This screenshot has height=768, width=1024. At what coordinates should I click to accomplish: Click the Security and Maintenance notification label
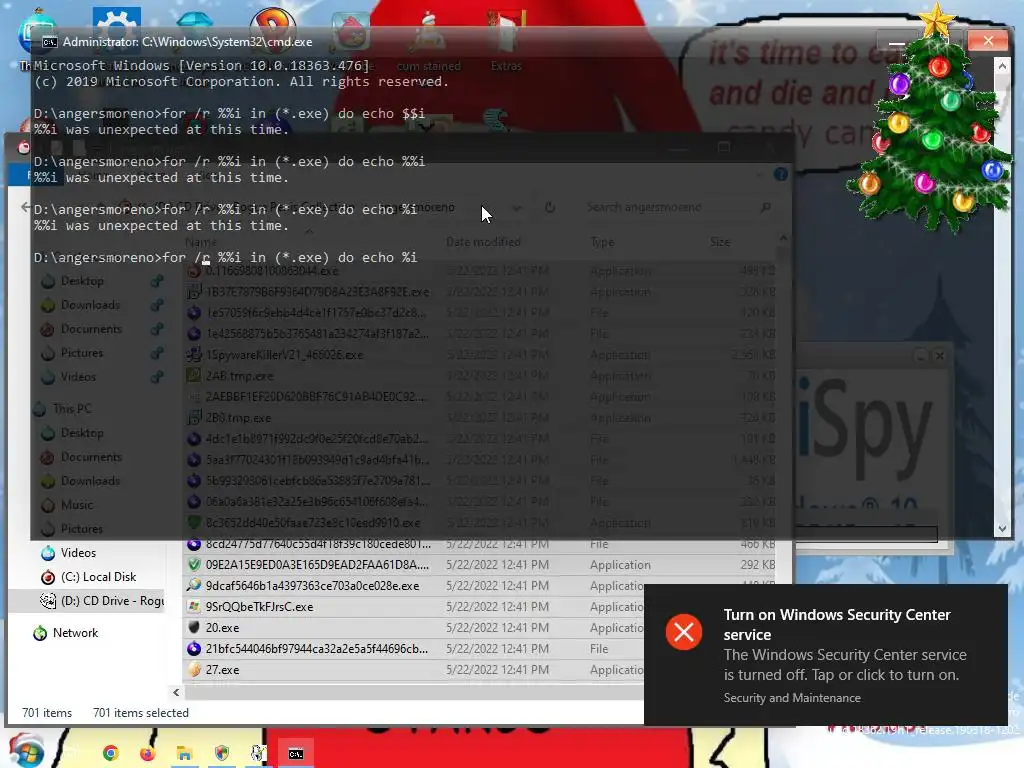792,698
